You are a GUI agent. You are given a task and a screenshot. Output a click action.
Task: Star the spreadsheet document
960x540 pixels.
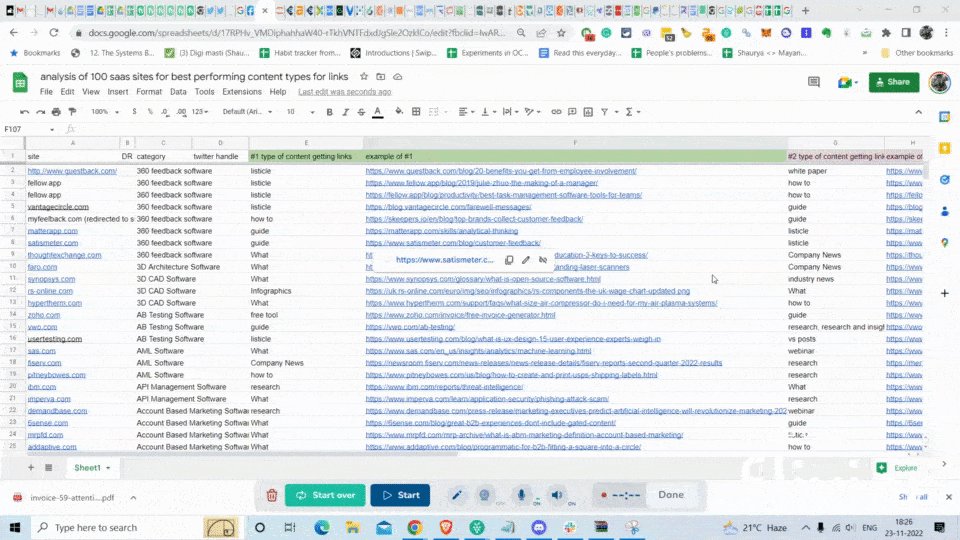tap(364, 77)
